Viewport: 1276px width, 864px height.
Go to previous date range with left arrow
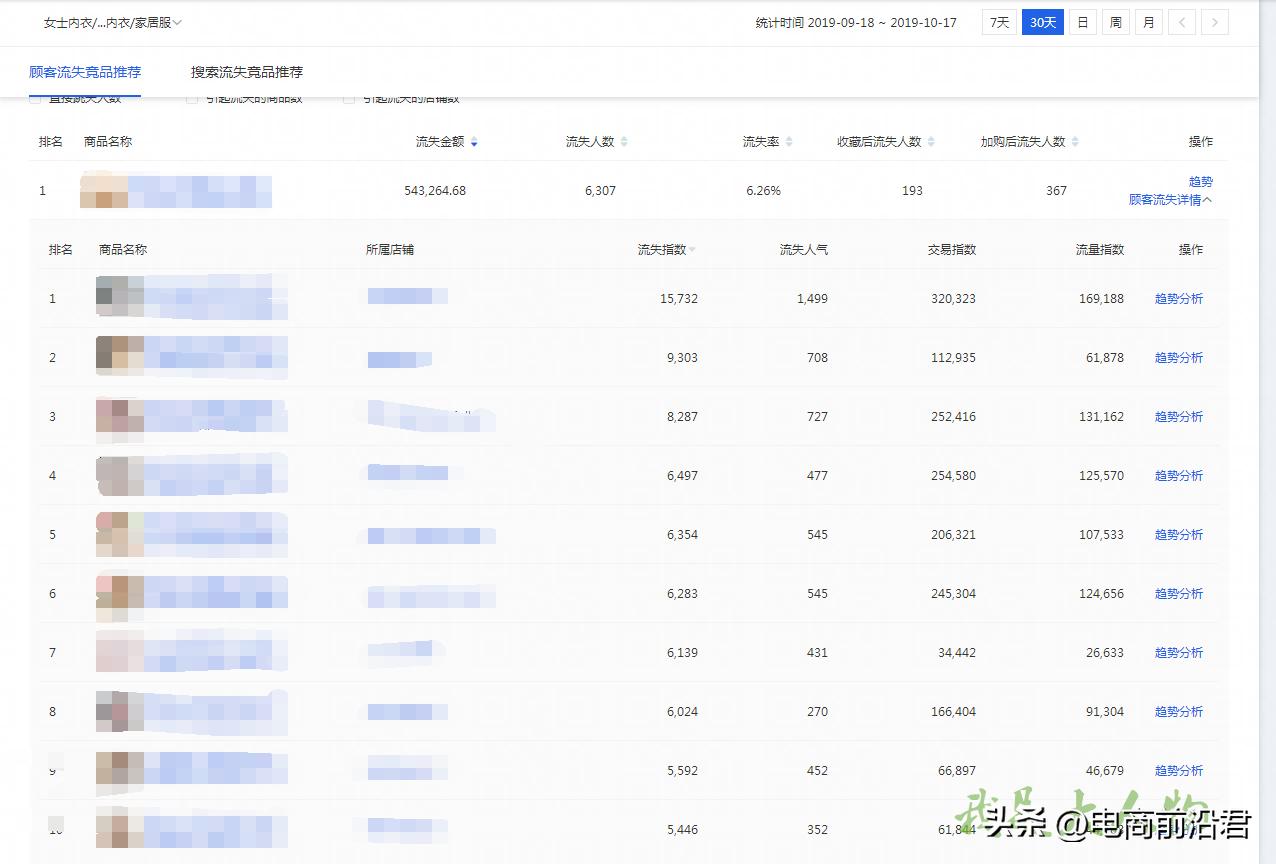click(x=1181, y=21)
